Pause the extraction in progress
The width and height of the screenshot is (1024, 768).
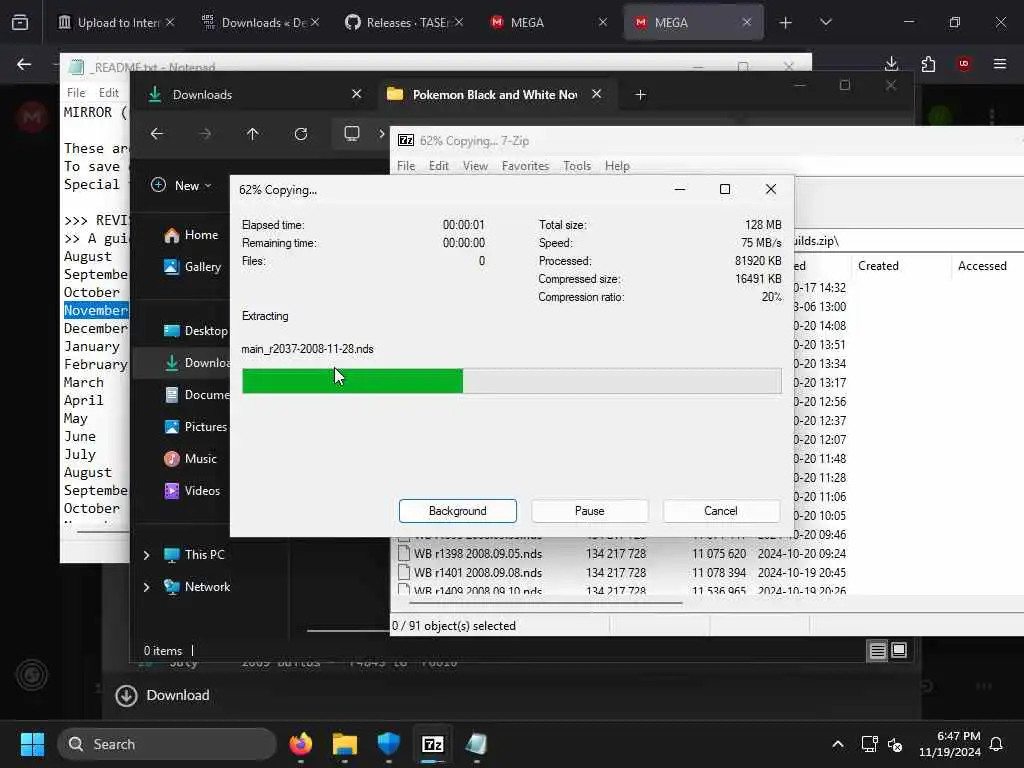[589, 511]
